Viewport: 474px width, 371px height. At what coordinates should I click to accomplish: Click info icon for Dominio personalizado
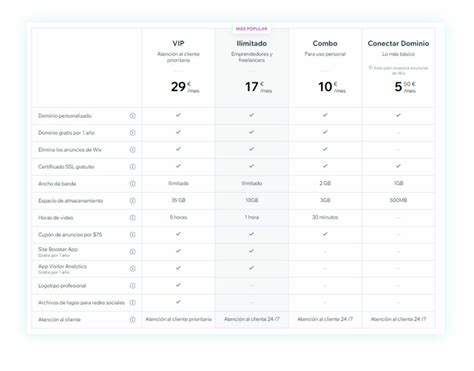click(x=132, y=116)
